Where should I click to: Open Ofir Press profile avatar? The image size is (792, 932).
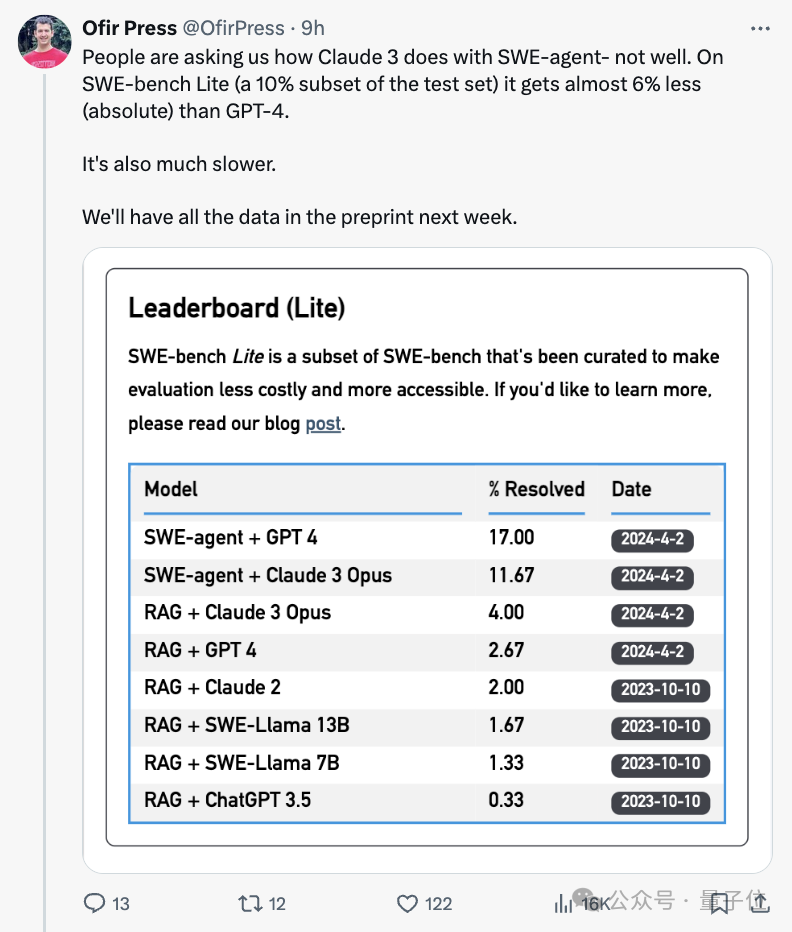click(45, 42)
